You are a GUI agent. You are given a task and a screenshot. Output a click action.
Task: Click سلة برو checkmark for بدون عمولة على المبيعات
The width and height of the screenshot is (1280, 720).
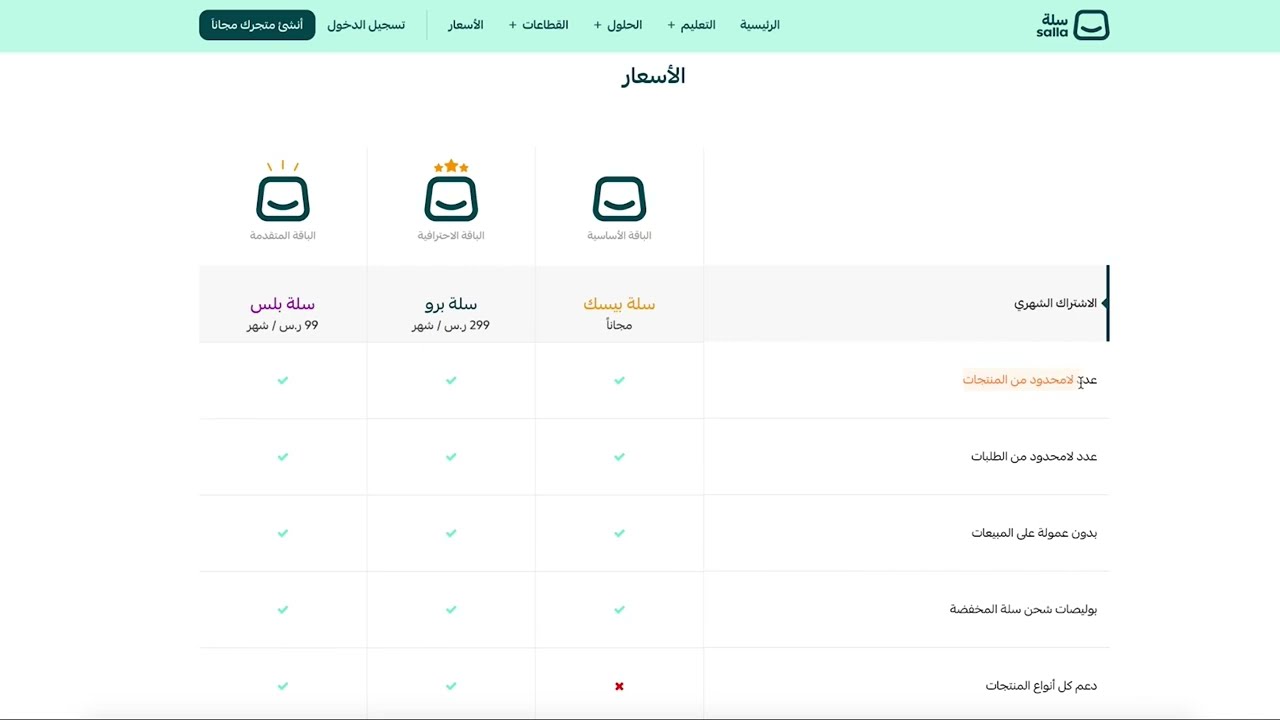(x=451, y=533)
